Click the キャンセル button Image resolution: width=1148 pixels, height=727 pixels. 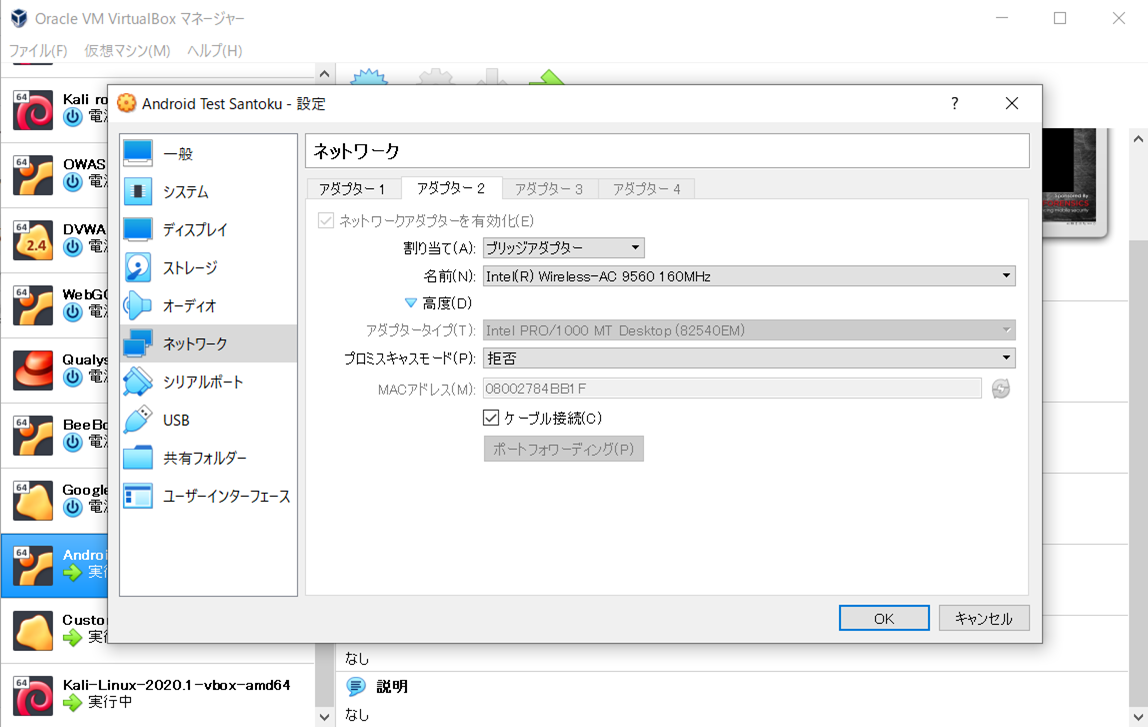pos(984,619)
